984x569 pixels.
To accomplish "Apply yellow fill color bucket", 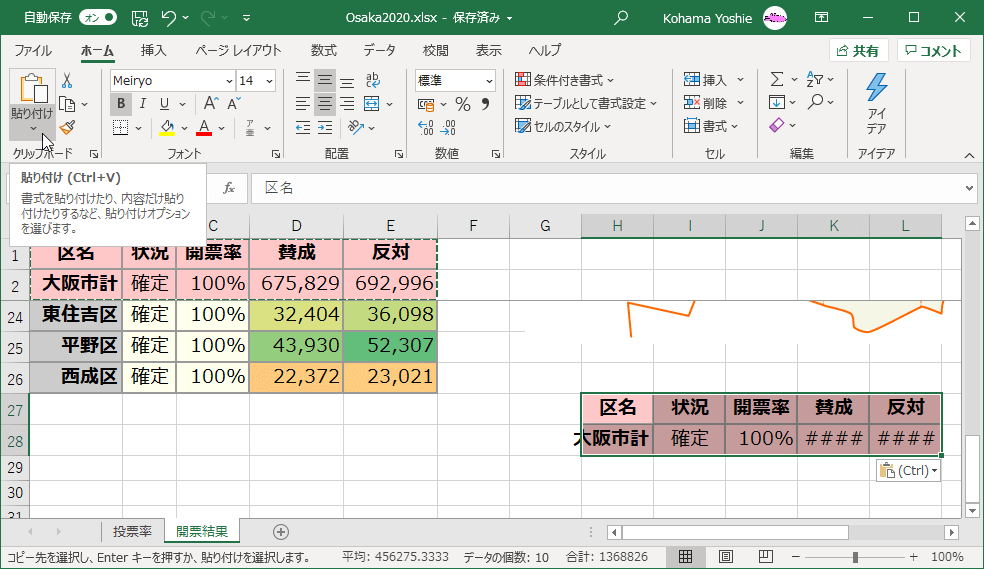I will click(167, 128).
